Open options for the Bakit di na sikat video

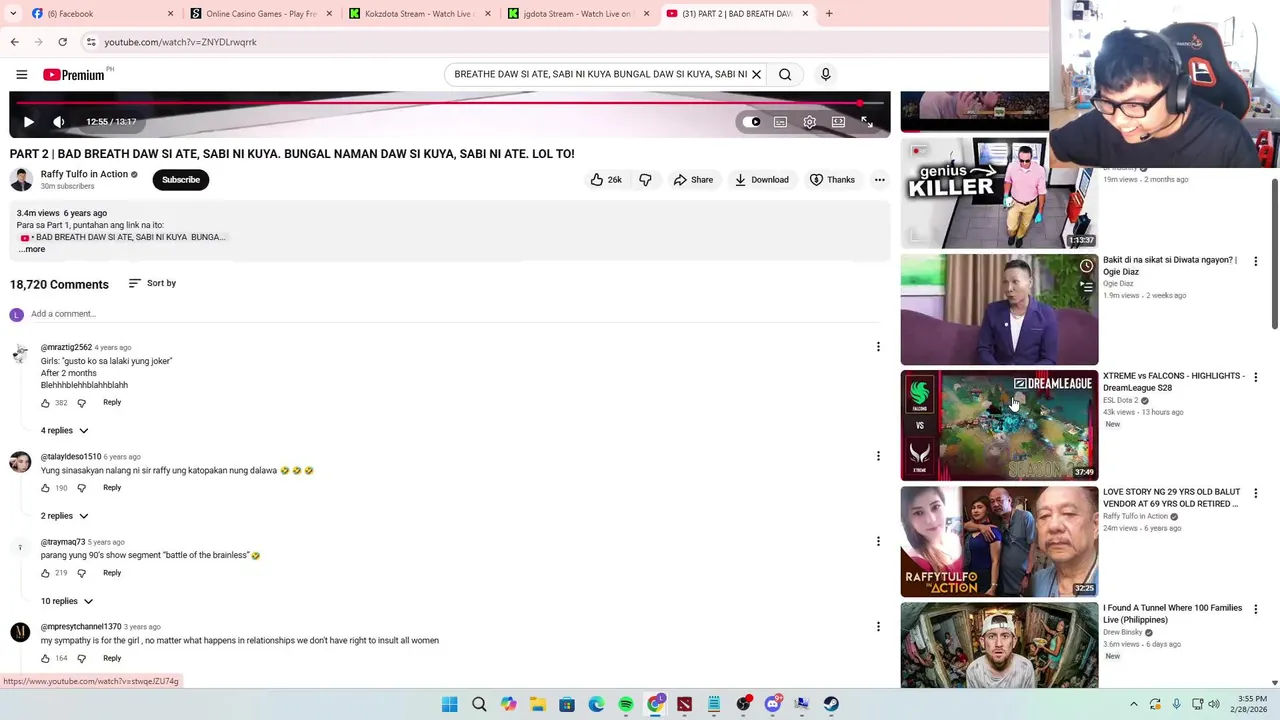pyautogui.click(x=1256, y=261)
